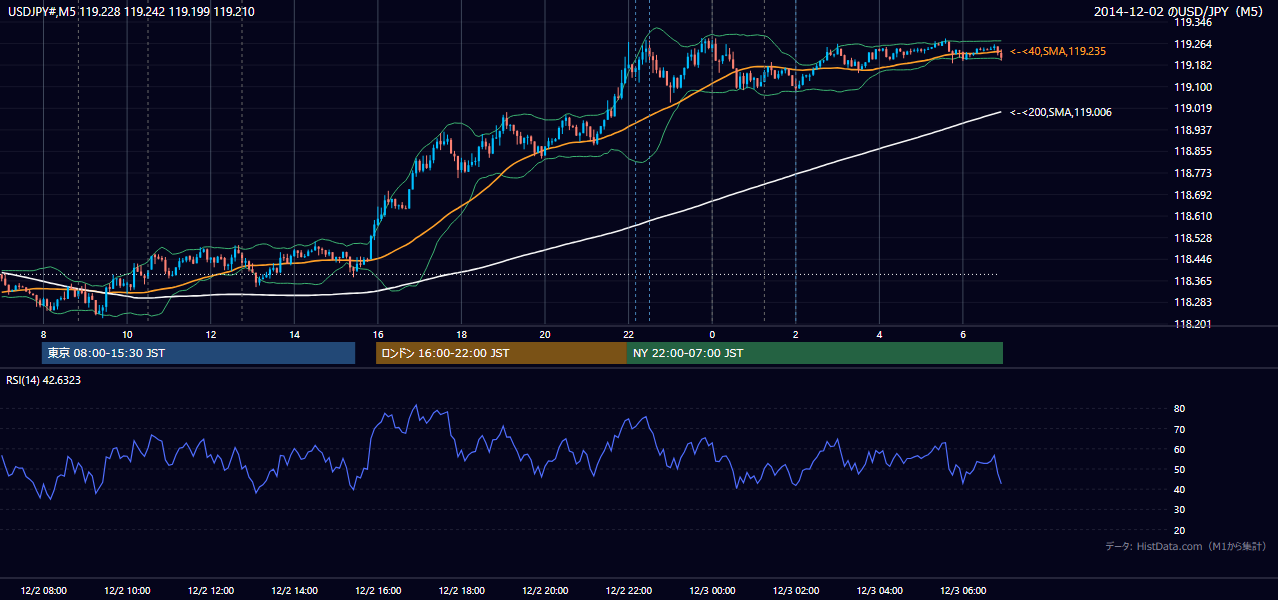Click hour label 16 on price chart axis
The height and width of the screenshot is (600, 1278).
click(x=378, y=334)
